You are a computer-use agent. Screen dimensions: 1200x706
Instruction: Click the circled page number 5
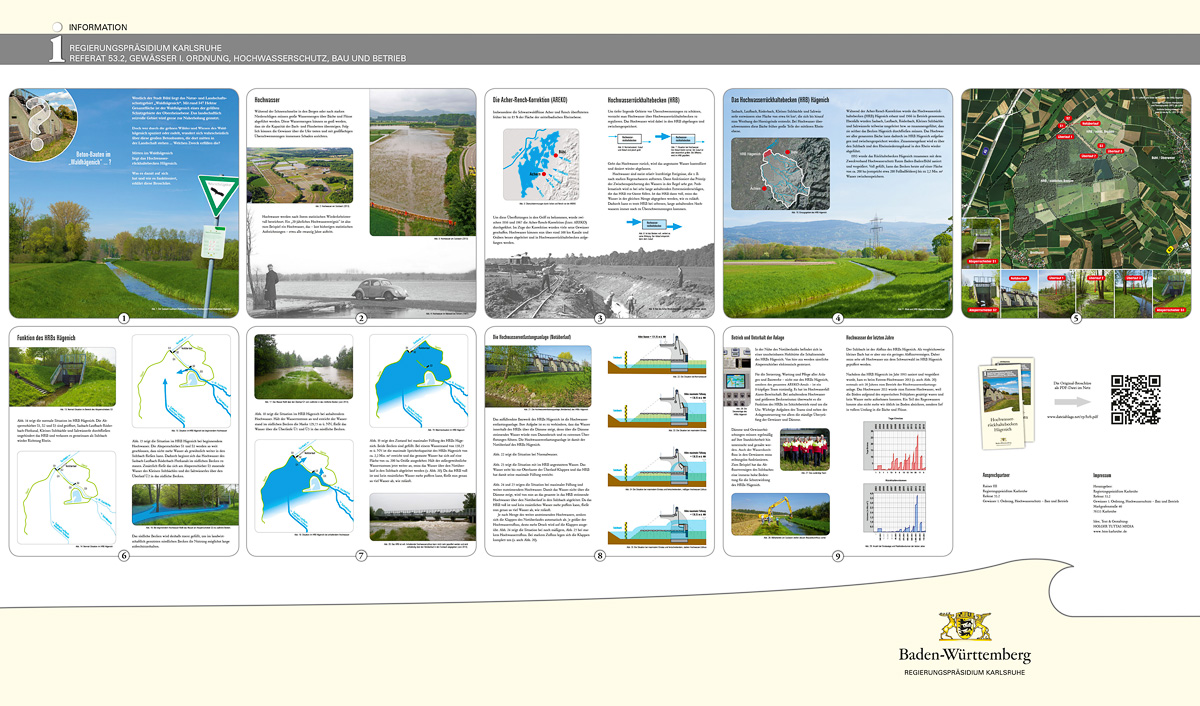pyautogui.click(x=1075, y=318)
